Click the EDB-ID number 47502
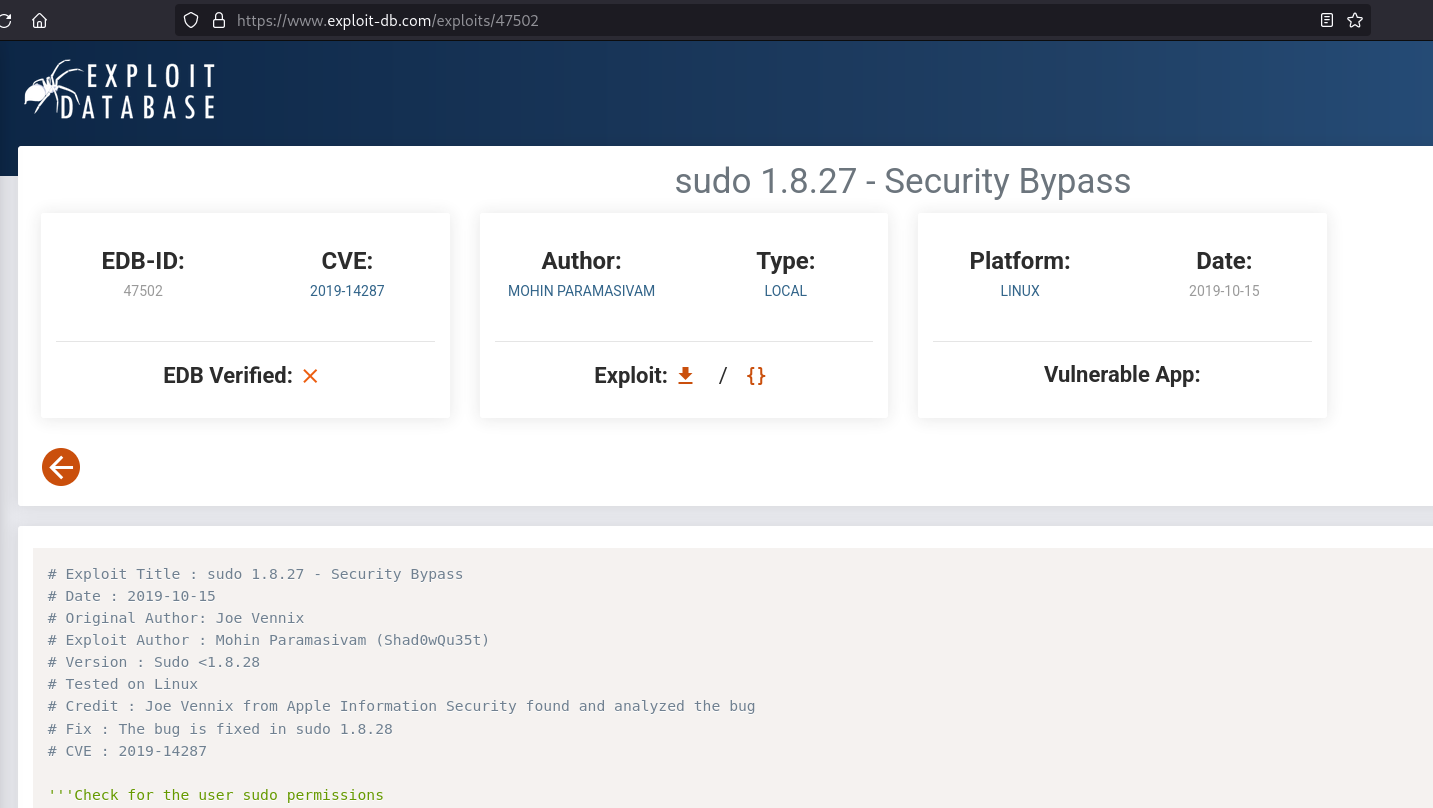This screenshot has width=1433, height=808. 143,291
